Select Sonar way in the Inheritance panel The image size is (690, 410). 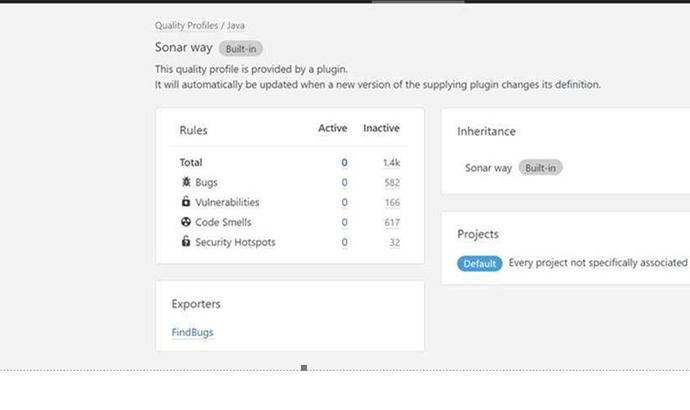click(488, 168)
